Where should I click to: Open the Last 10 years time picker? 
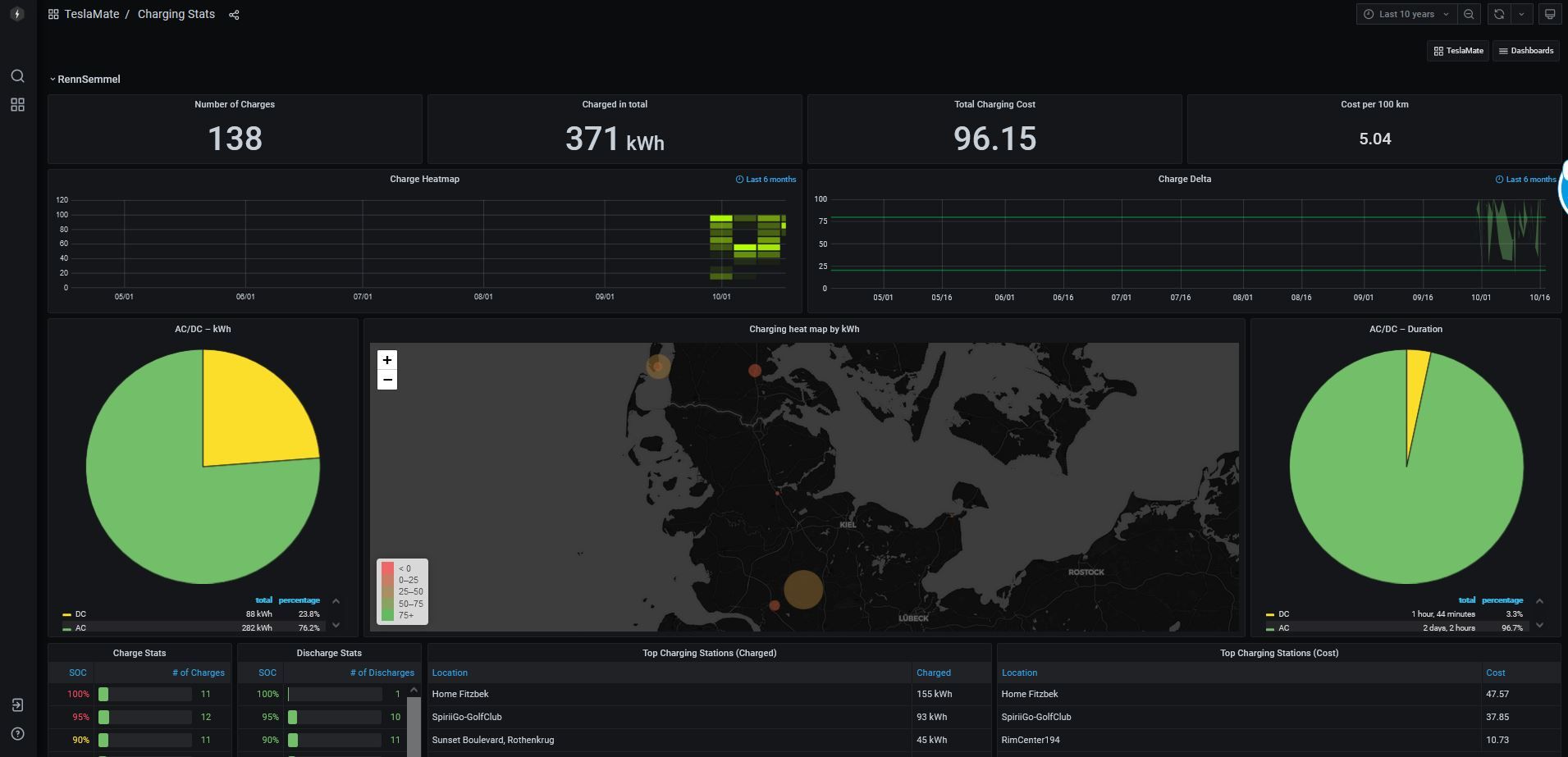click(1406, 14)
